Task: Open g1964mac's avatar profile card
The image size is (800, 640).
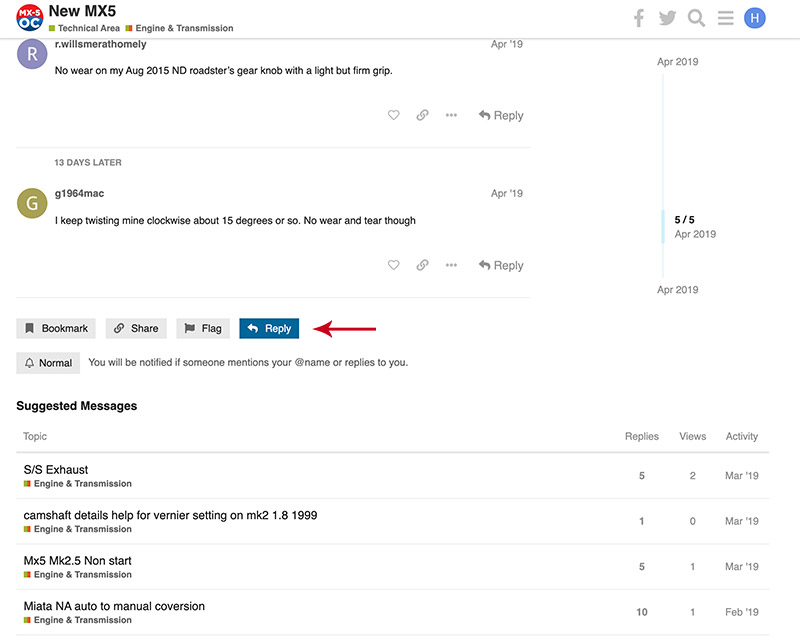Action: pyautogui.click(x=31, y=203)
